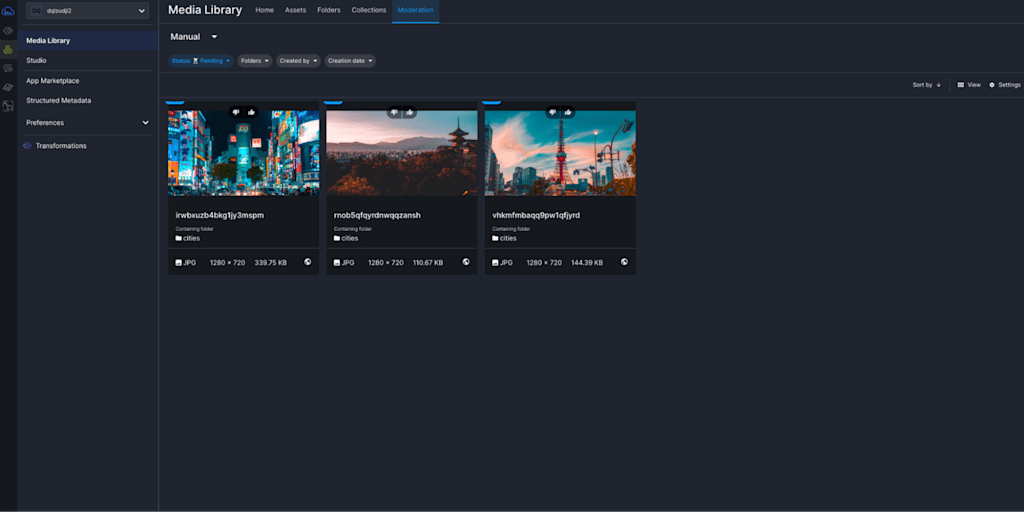The width and height of the screenshot is (1024, 512).
Task: Click the 339.75 KB file size
Action: [x=270, y=263]
